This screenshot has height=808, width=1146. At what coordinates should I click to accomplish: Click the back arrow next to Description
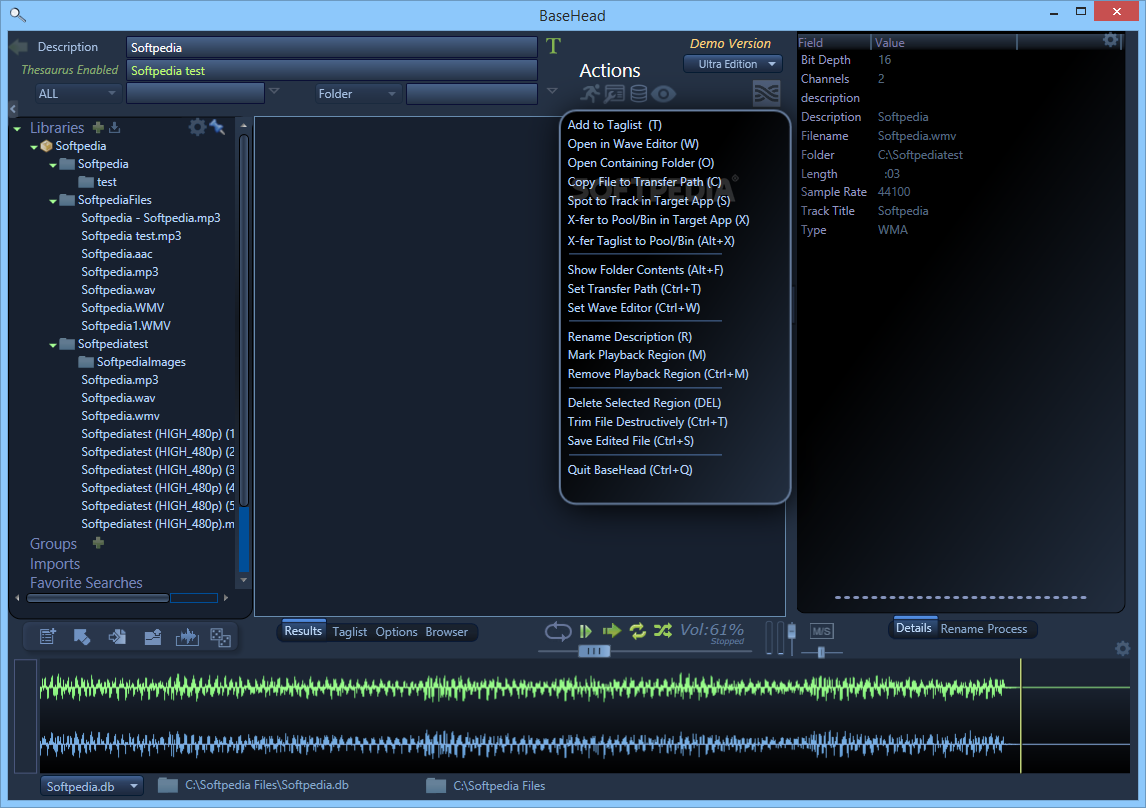click(x=18, y=47)
